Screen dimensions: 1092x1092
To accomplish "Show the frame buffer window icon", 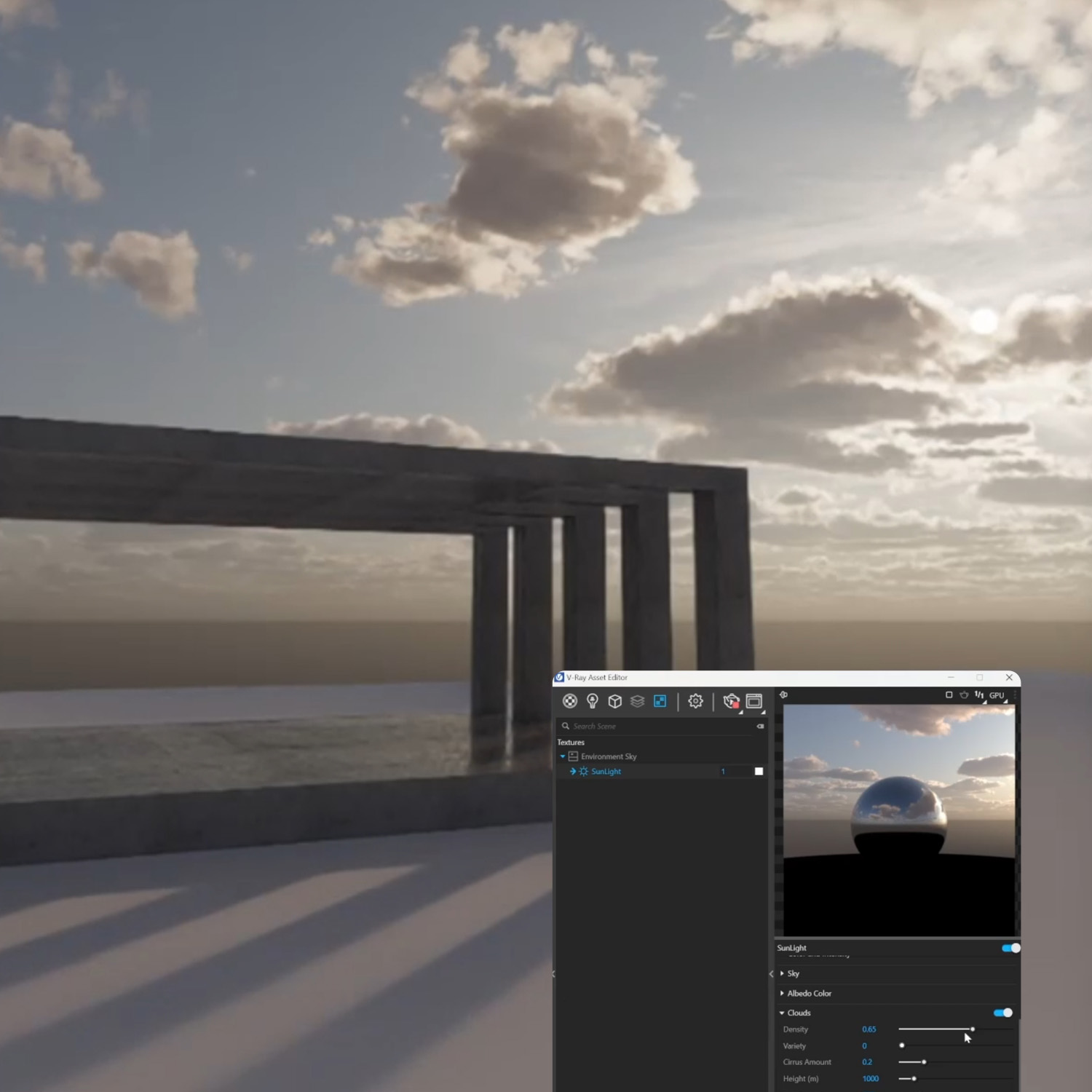I will click(754, 701).
